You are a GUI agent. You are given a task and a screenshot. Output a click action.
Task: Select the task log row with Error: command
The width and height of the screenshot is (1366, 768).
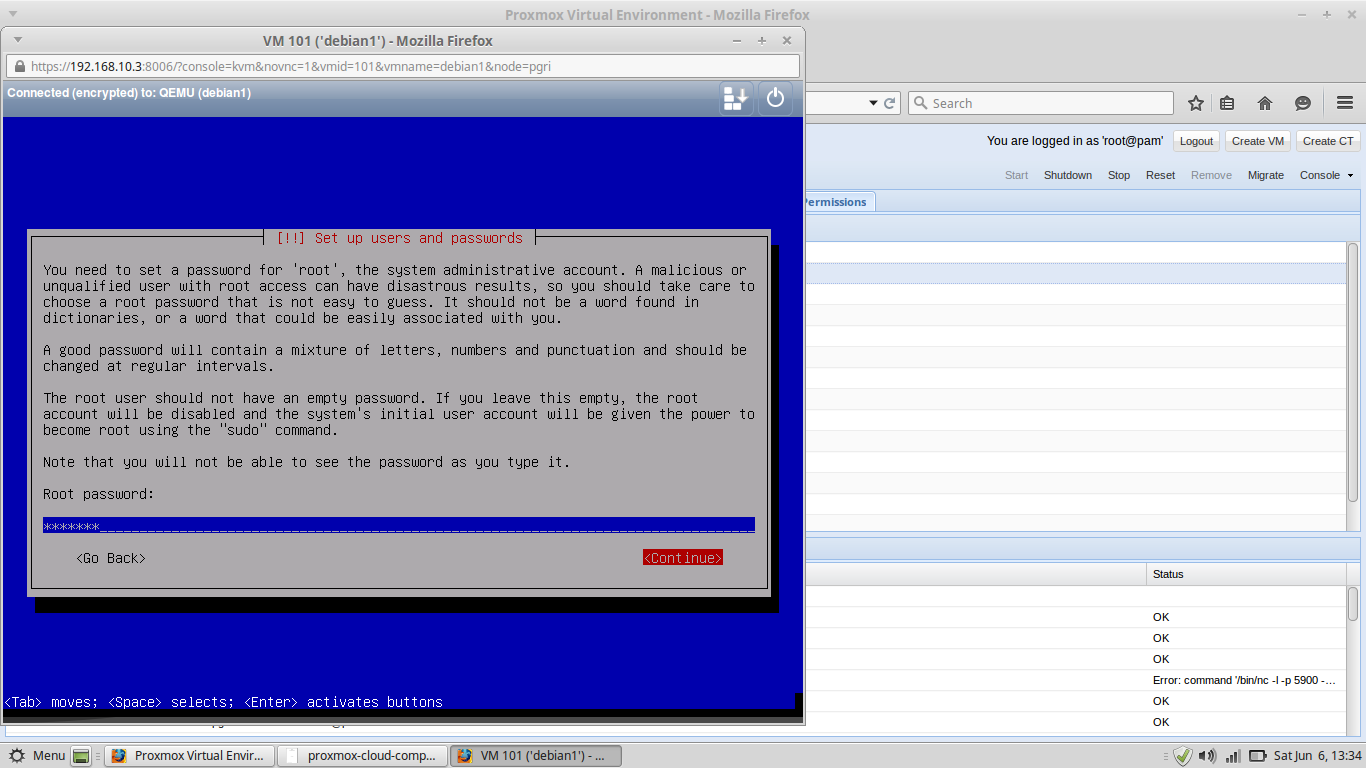coord(1075,680)
